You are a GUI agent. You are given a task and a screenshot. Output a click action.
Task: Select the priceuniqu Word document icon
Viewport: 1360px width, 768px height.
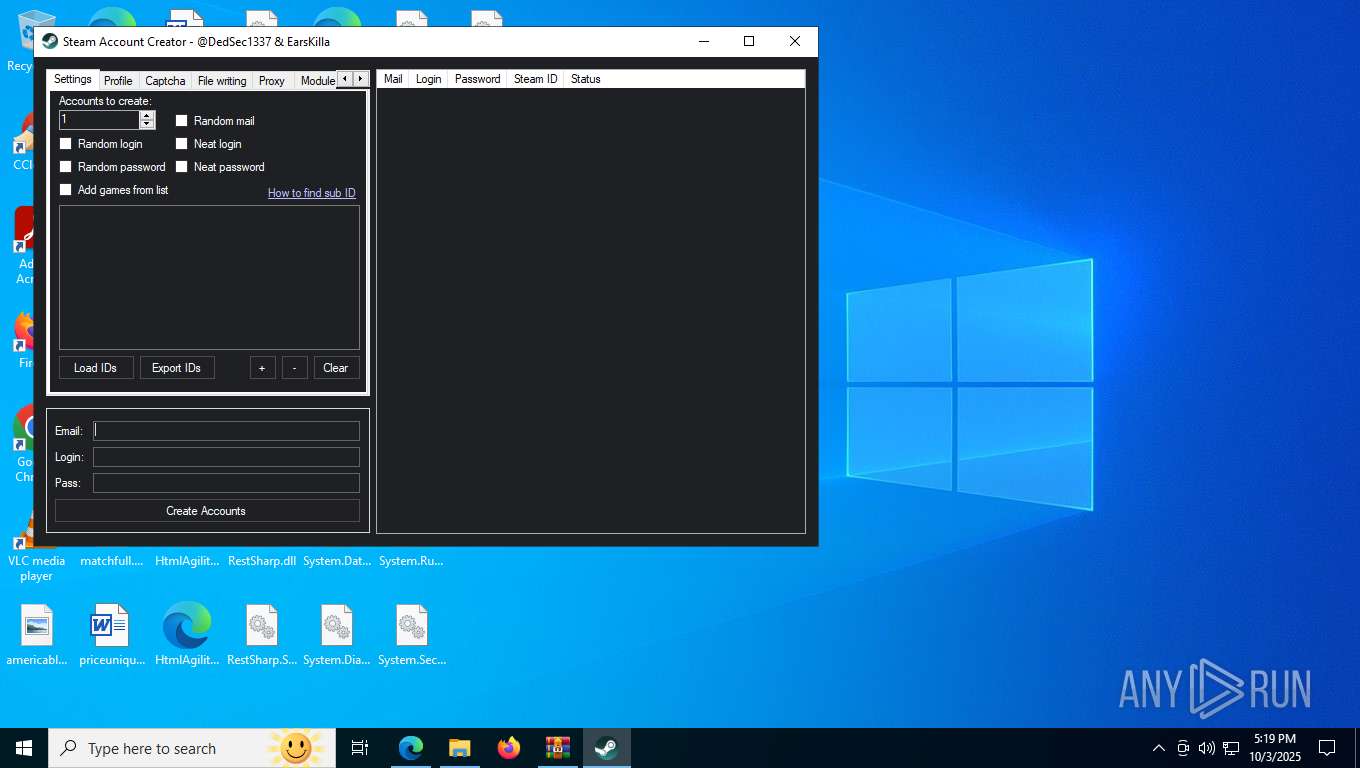coord(111,635)
